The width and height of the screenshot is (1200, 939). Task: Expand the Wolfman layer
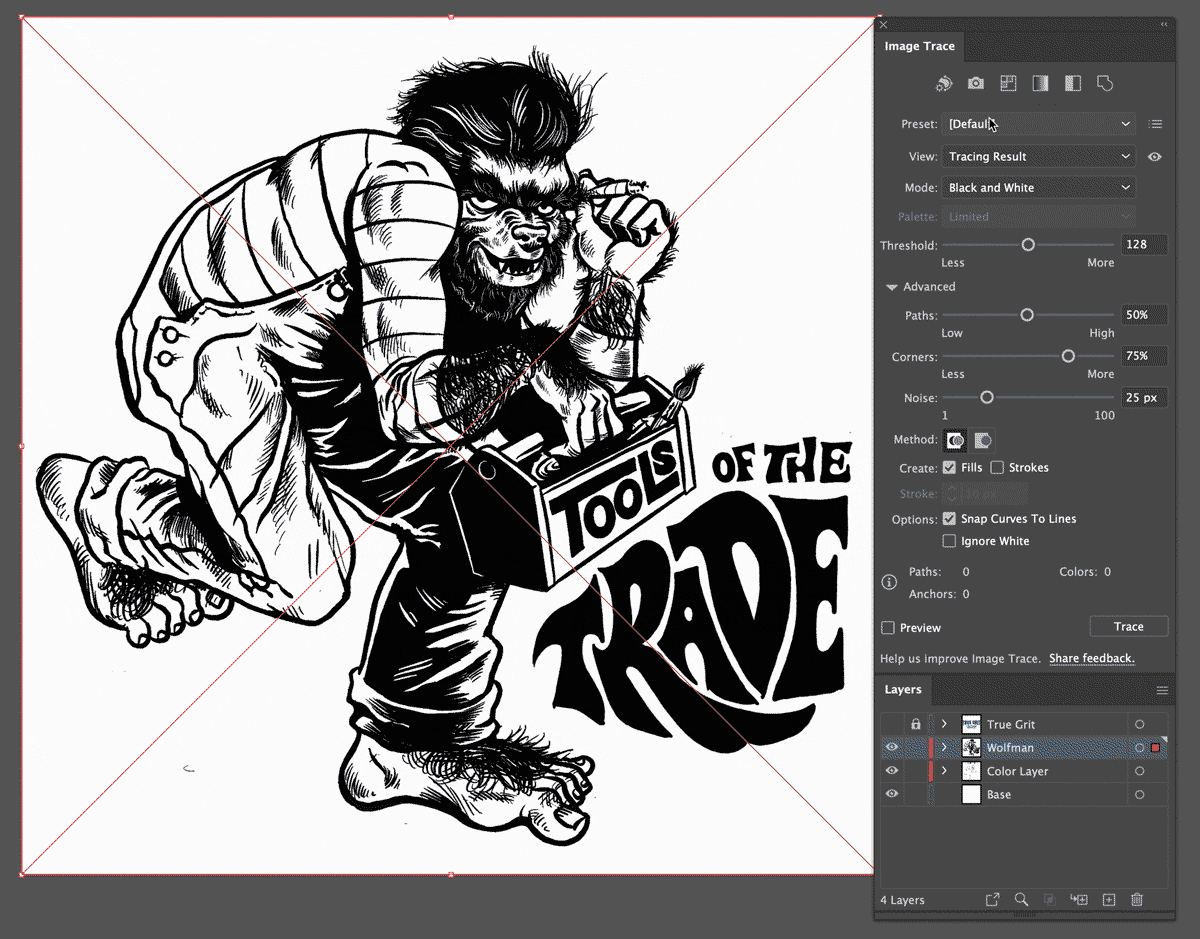pos(944,748)
